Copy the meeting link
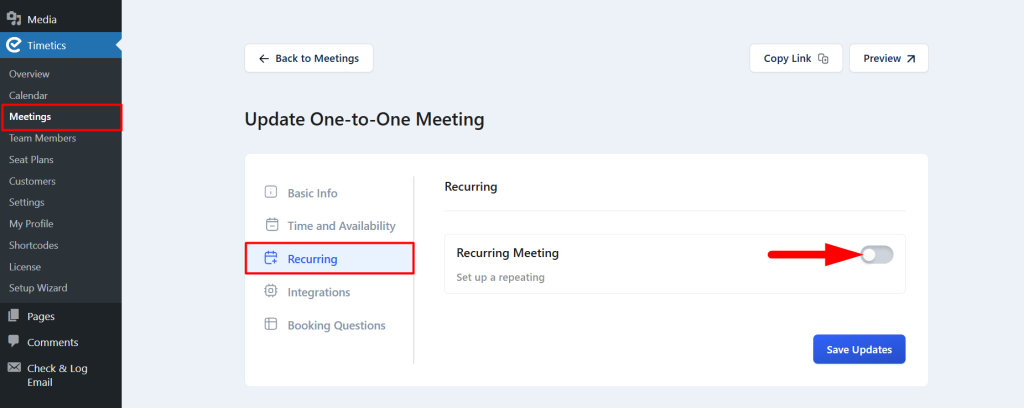The image size is (1024, 408). pos(796,58)
